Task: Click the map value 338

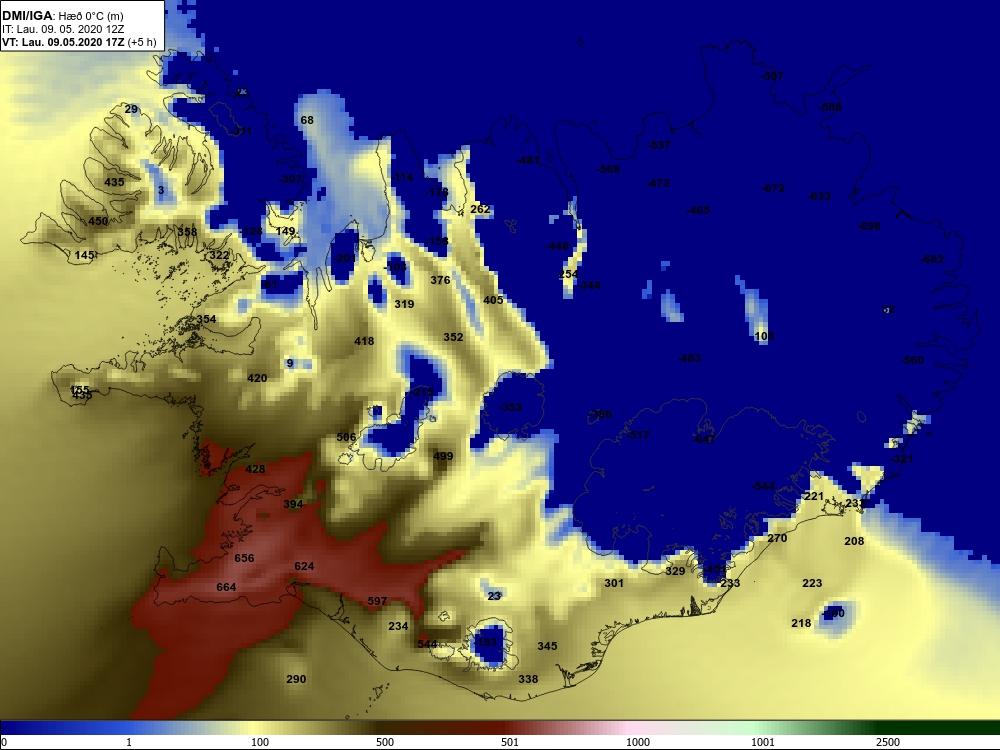Action: point(528,679)
